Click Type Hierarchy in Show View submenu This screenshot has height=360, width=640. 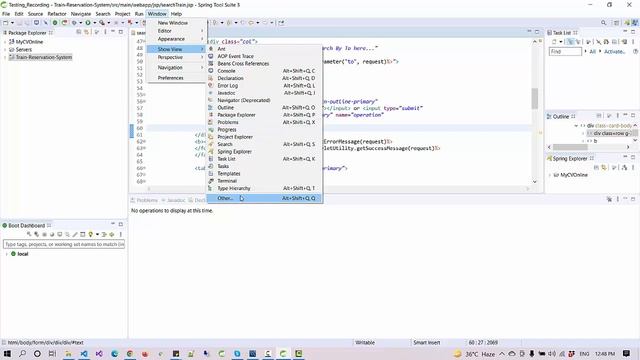point(263,189)
